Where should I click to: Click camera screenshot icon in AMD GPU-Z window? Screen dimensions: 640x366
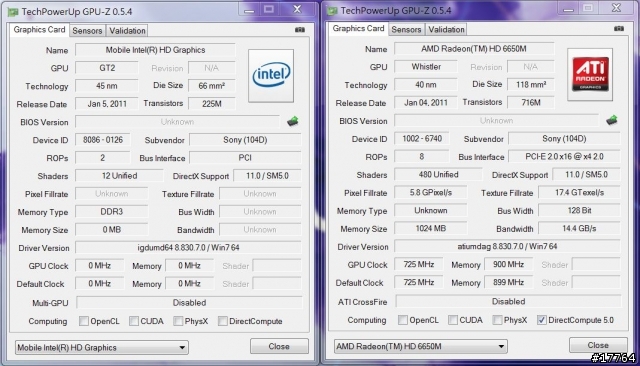click(x=619, y=29)
